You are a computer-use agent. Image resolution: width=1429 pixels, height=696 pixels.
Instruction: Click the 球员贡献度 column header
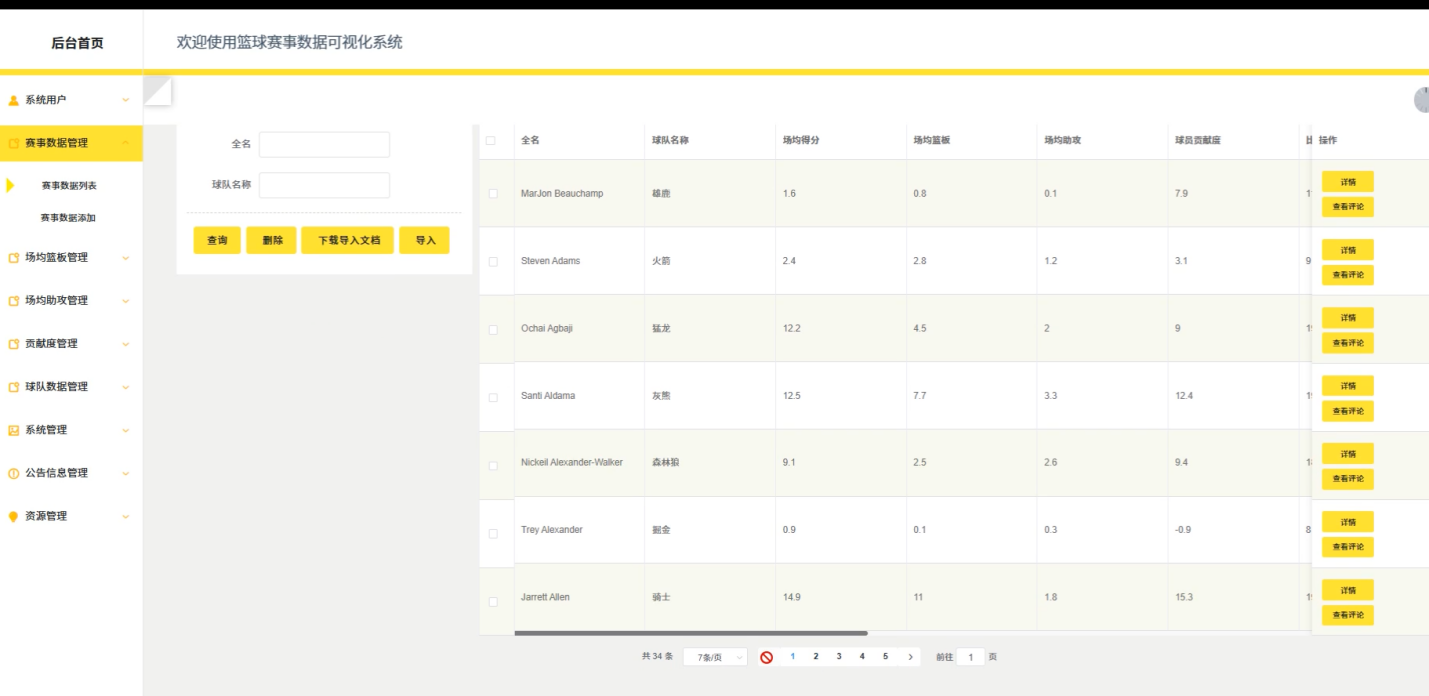pyautogui.click(x=1198, y=140)
